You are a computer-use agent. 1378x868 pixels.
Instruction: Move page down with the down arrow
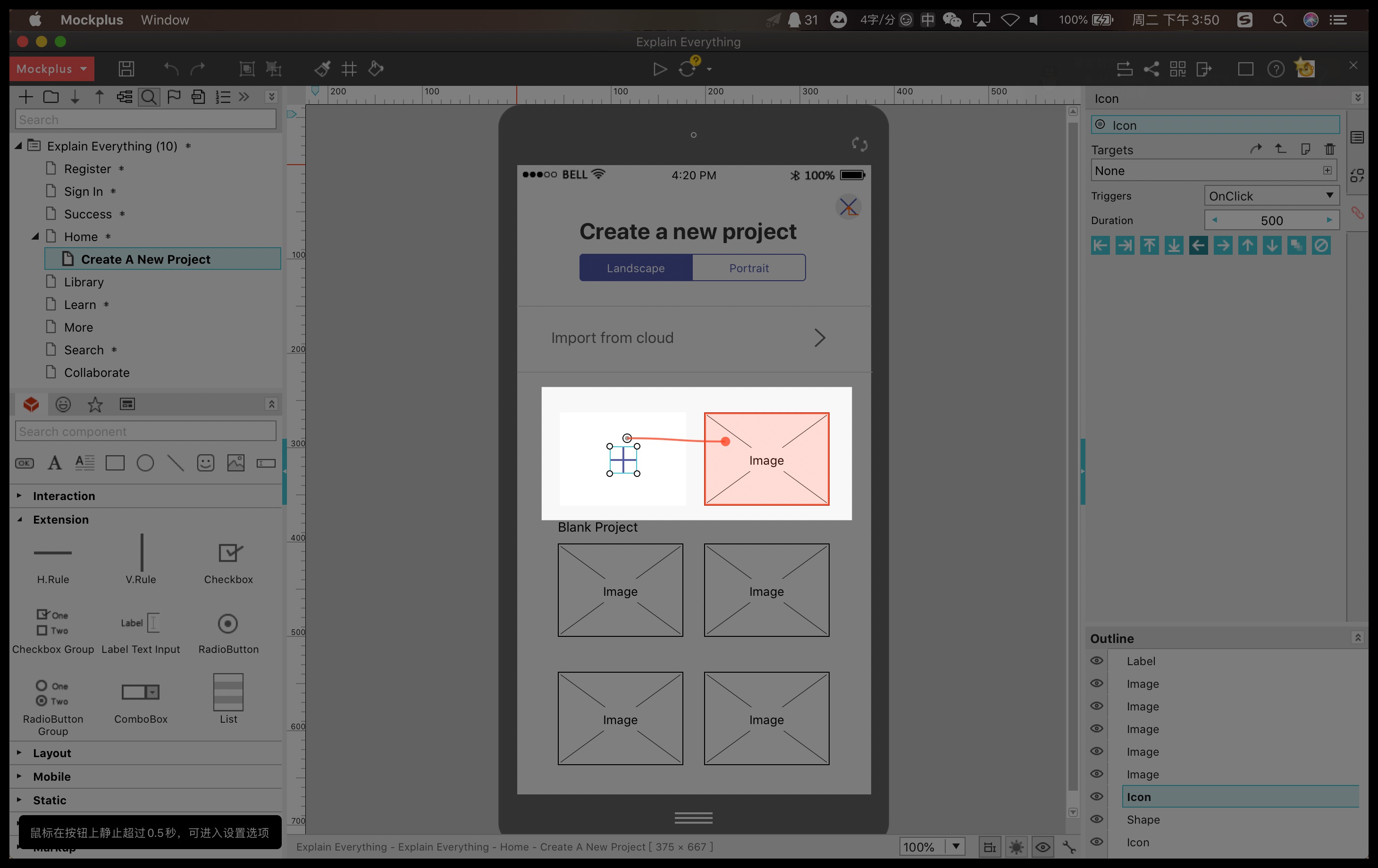click(x=75, y=97)
